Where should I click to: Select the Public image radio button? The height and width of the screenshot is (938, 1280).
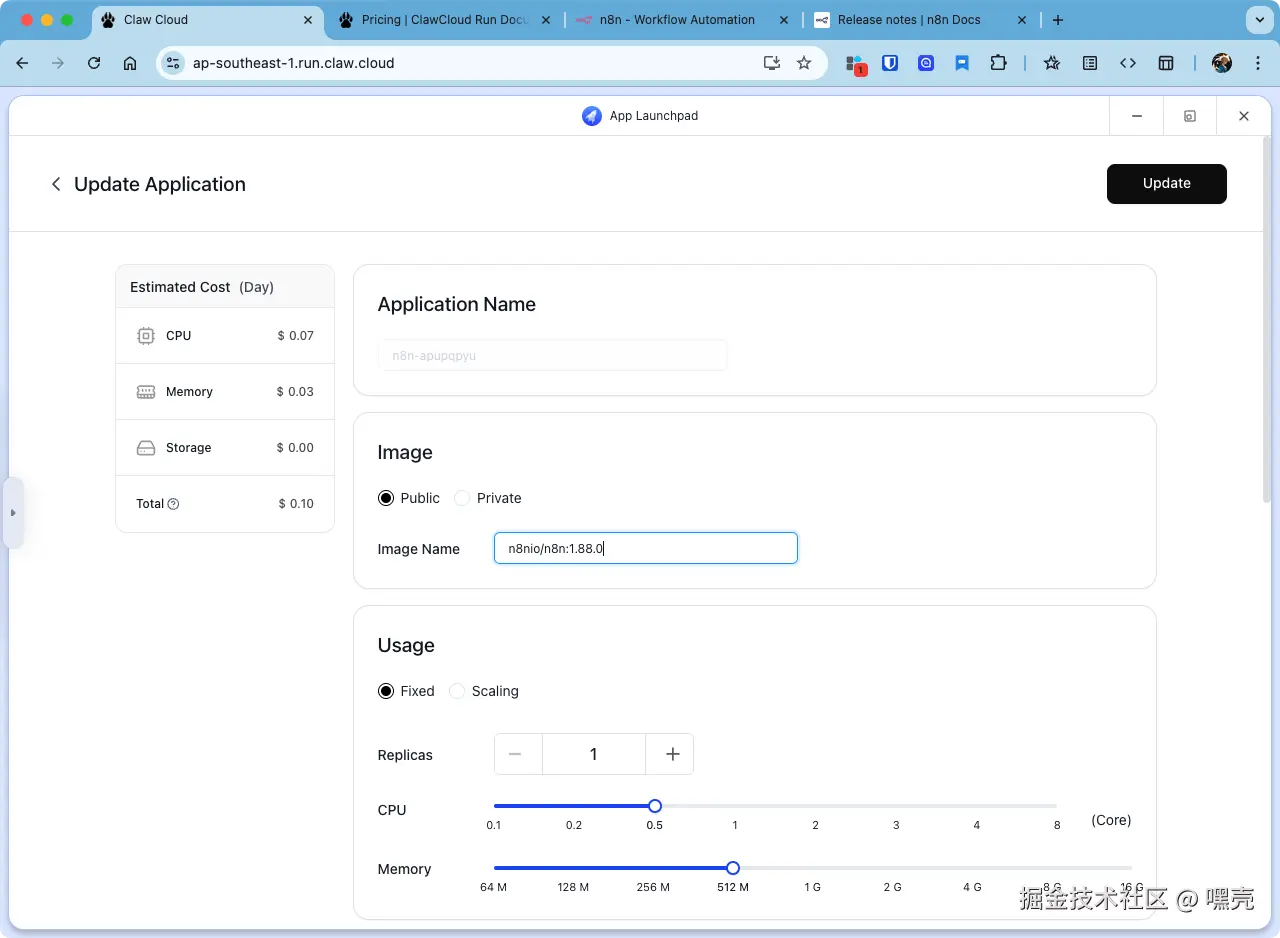click(386, 498)
